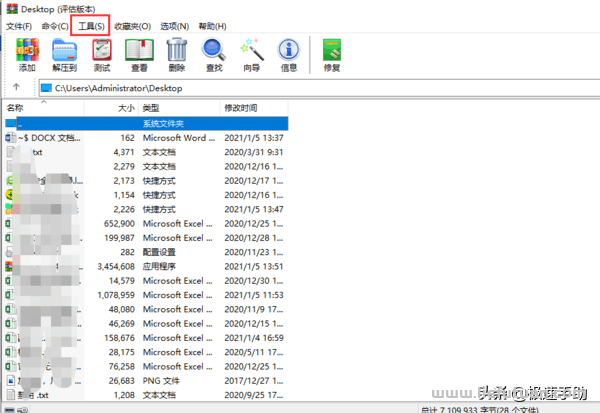The height and width of the screenshot is (413, 600).
Task: Click the date 2021/1/5 13:37 cell
Action: pos(254,138)
